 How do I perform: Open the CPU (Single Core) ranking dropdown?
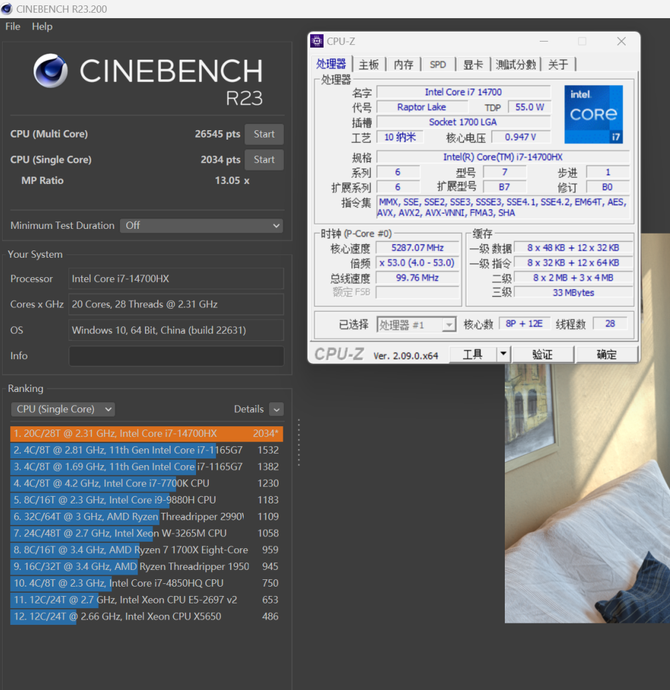coord(63,409)
